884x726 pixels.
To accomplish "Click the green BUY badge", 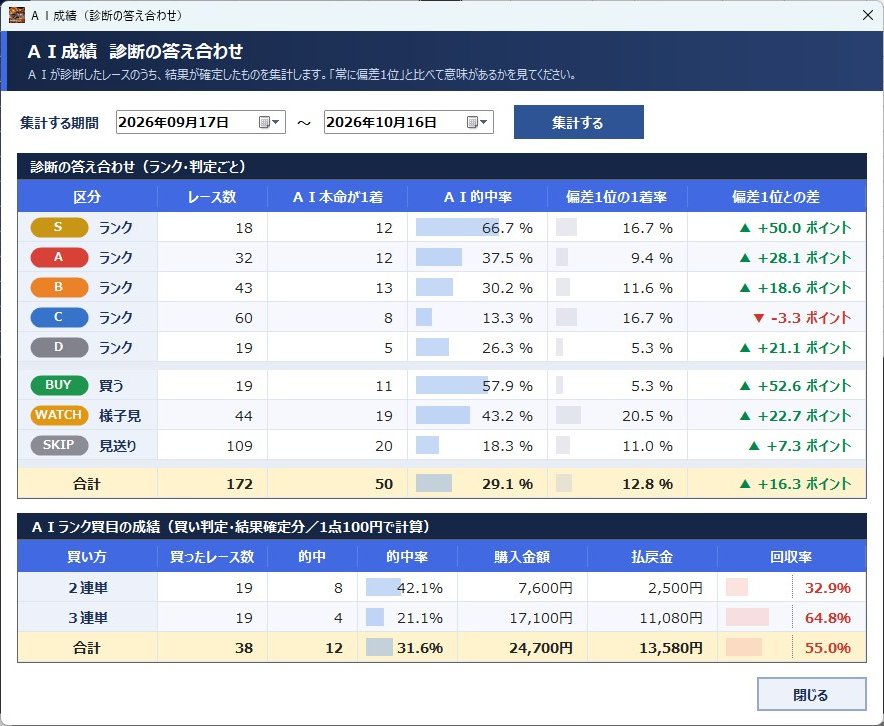I will pos(59,385).
